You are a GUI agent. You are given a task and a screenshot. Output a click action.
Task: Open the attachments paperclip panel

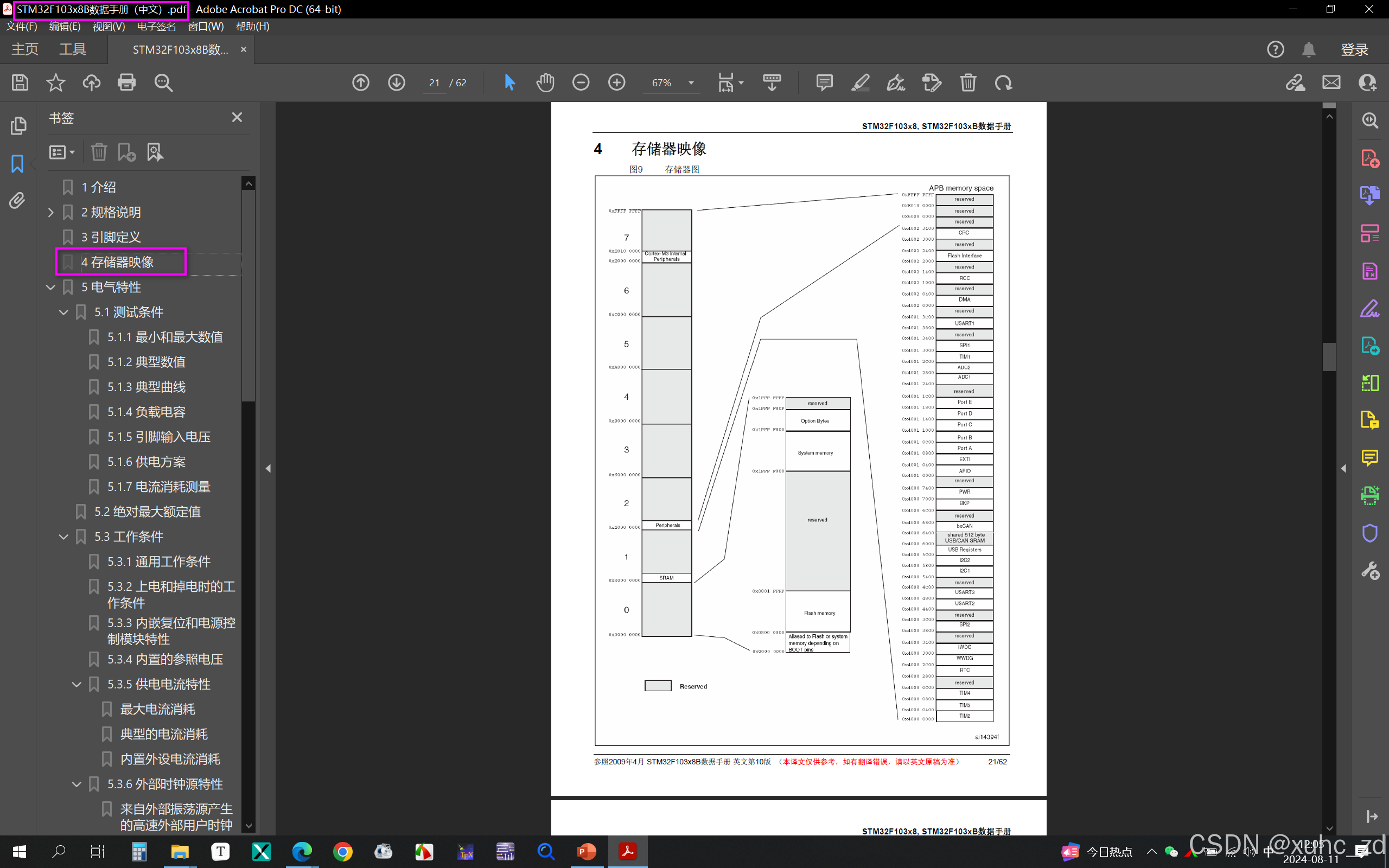(18, 200)
